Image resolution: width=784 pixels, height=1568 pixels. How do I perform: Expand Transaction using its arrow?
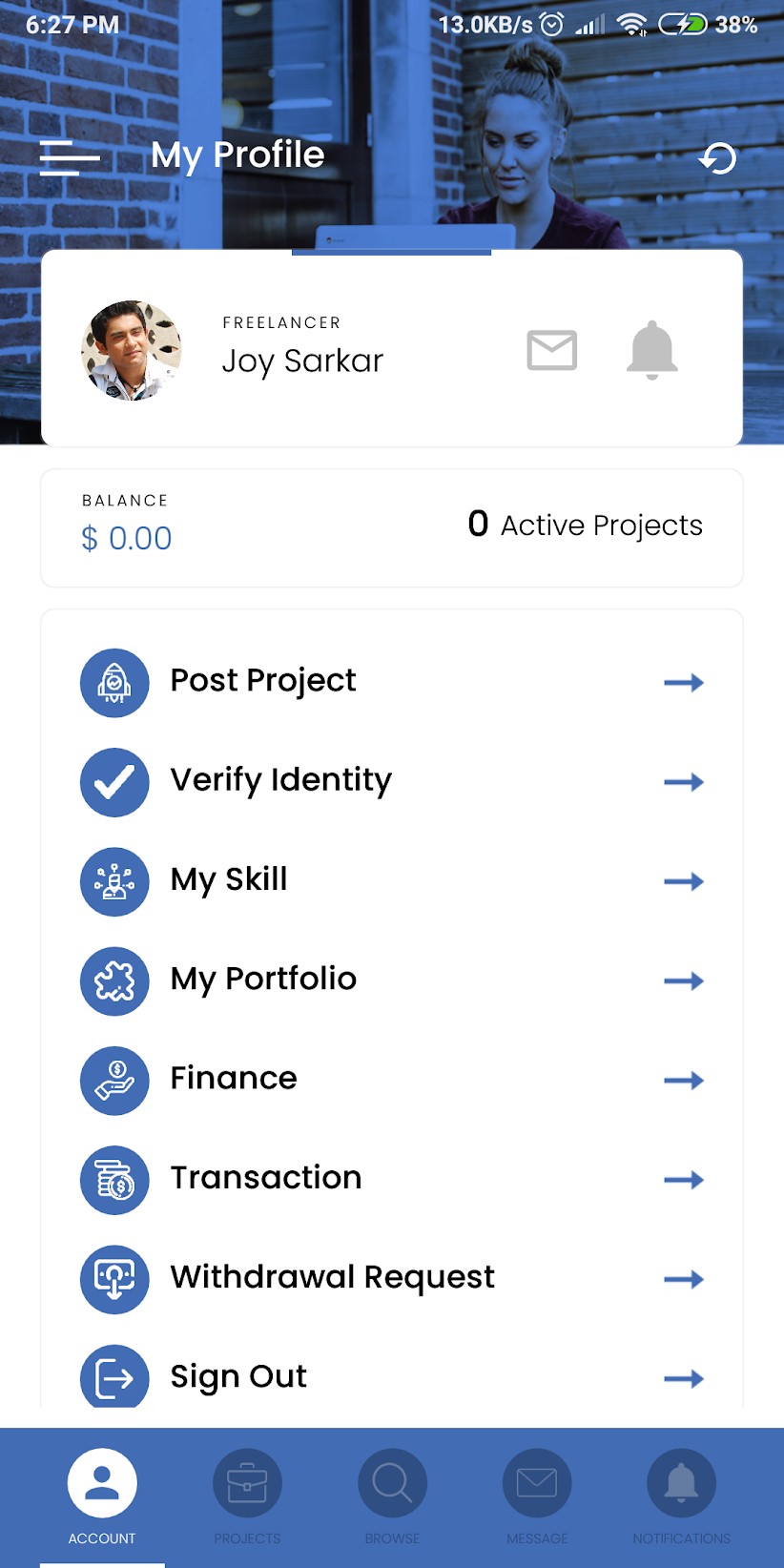[x=683, y=1180]
